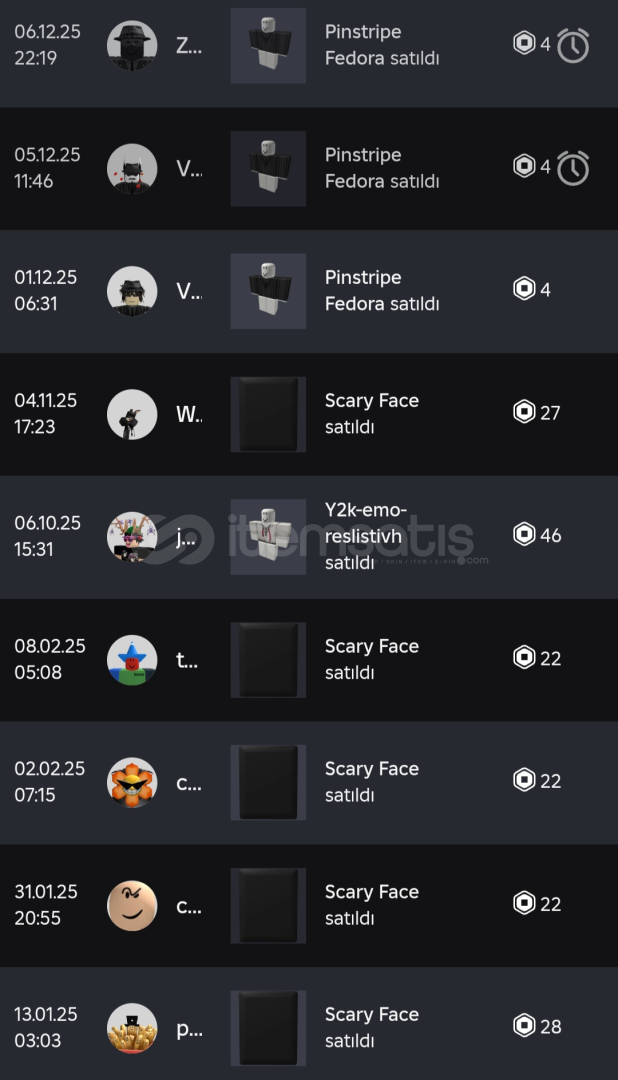
Task: Open Y2k-emo-reslistivh item thumbnail
Action: [268, 536]
